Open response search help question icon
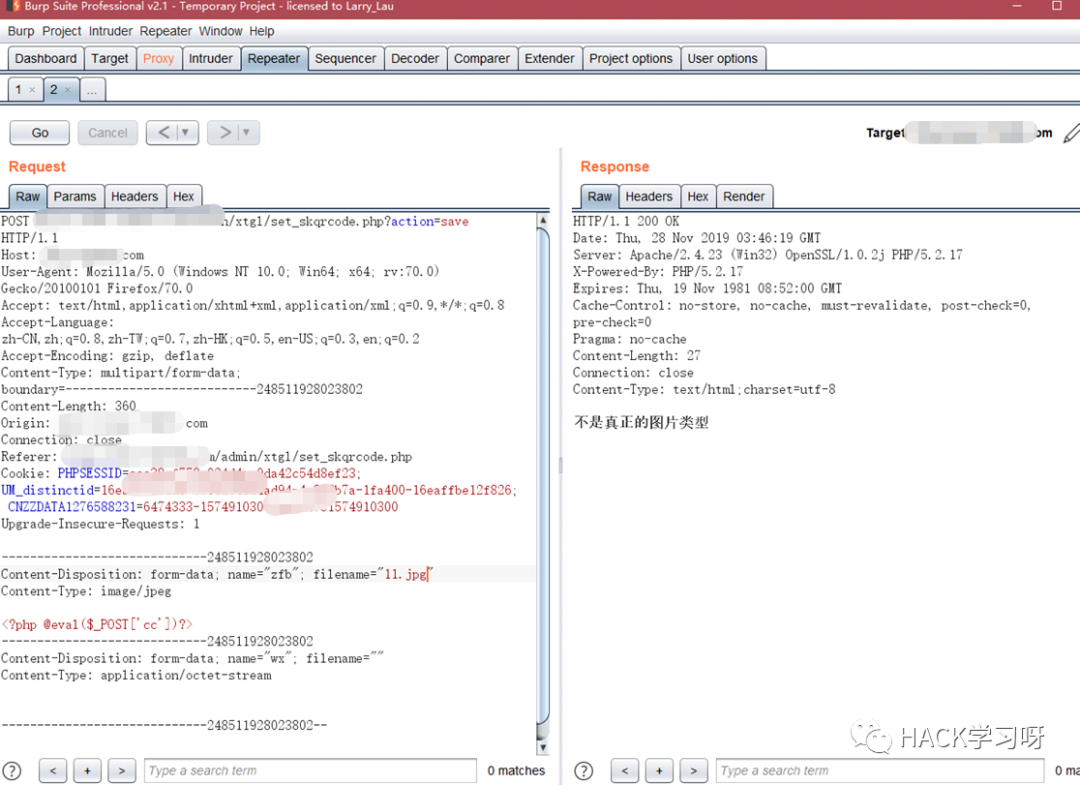This screenshot has height=785, width=1080. pyautogui.click(x=583, y=771)
